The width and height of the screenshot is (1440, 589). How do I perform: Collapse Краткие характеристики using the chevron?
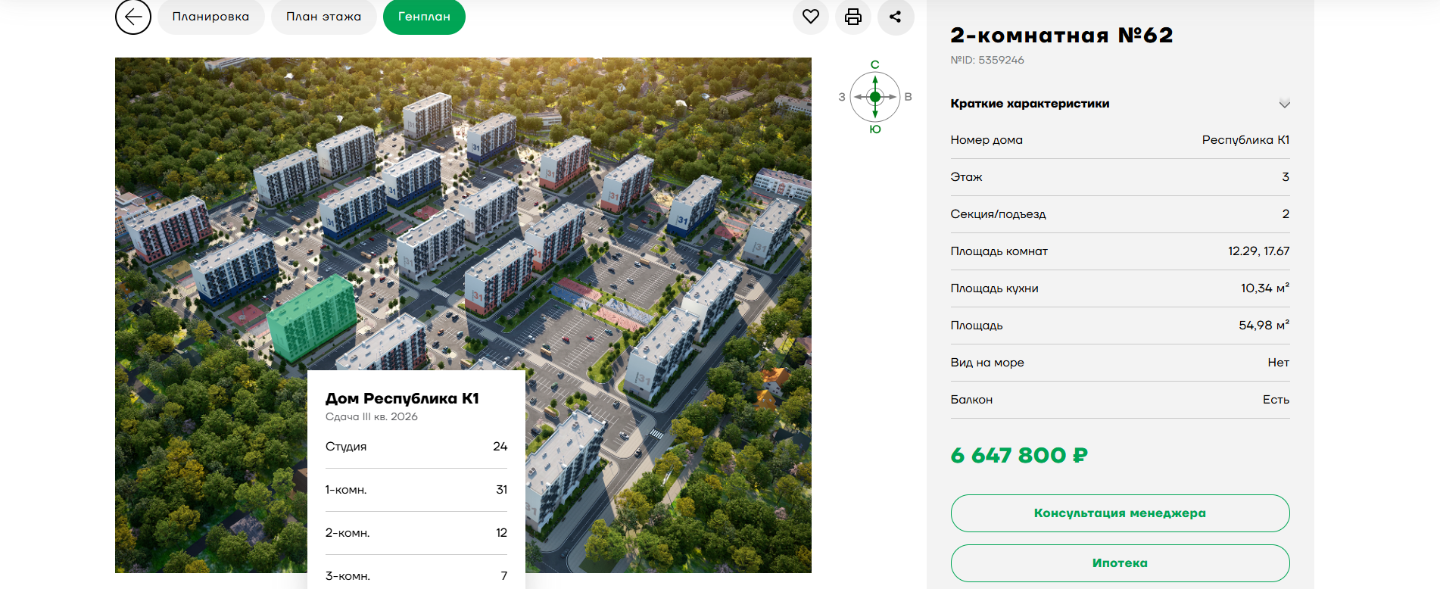1284,104
